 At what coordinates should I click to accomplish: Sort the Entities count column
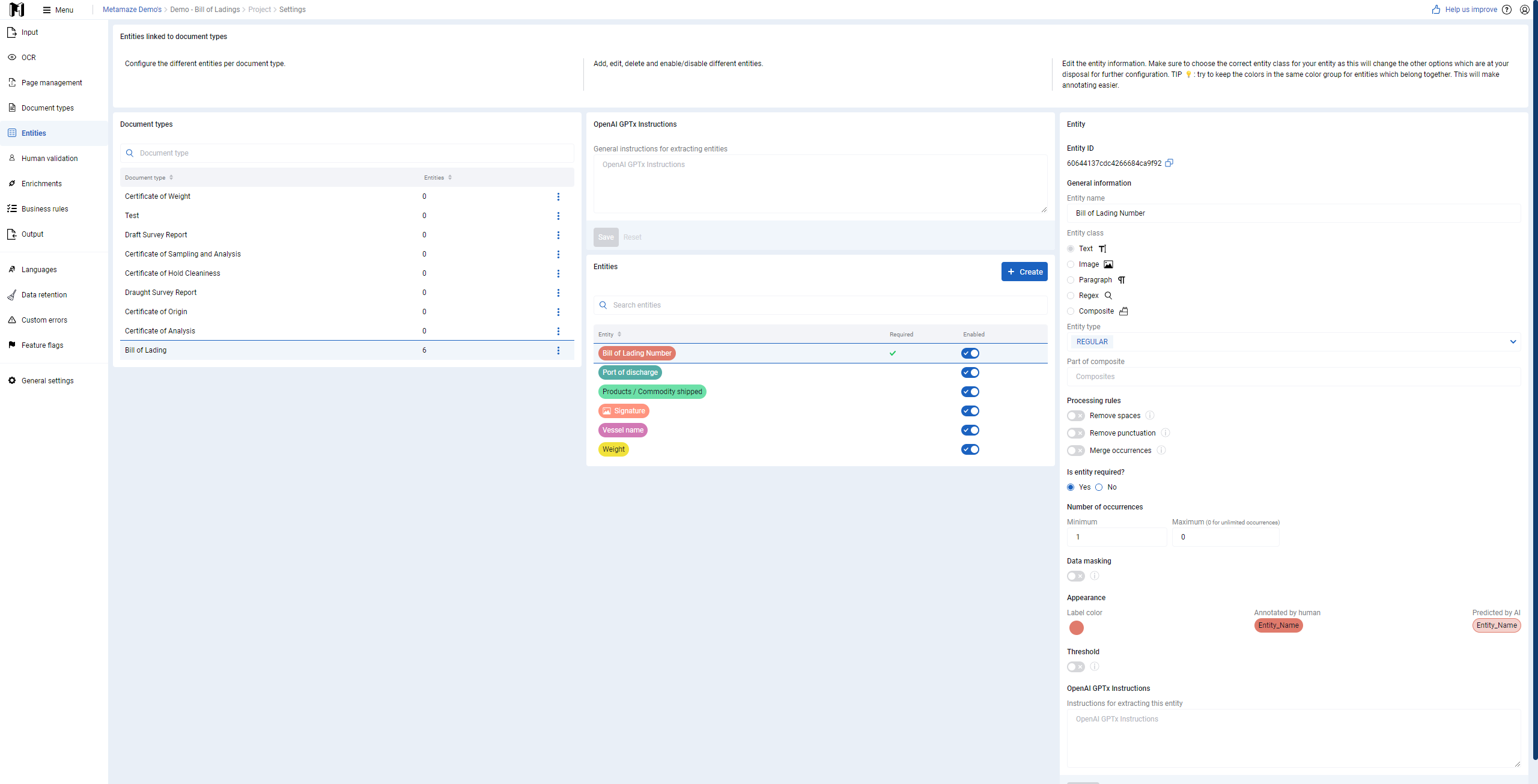450,177
